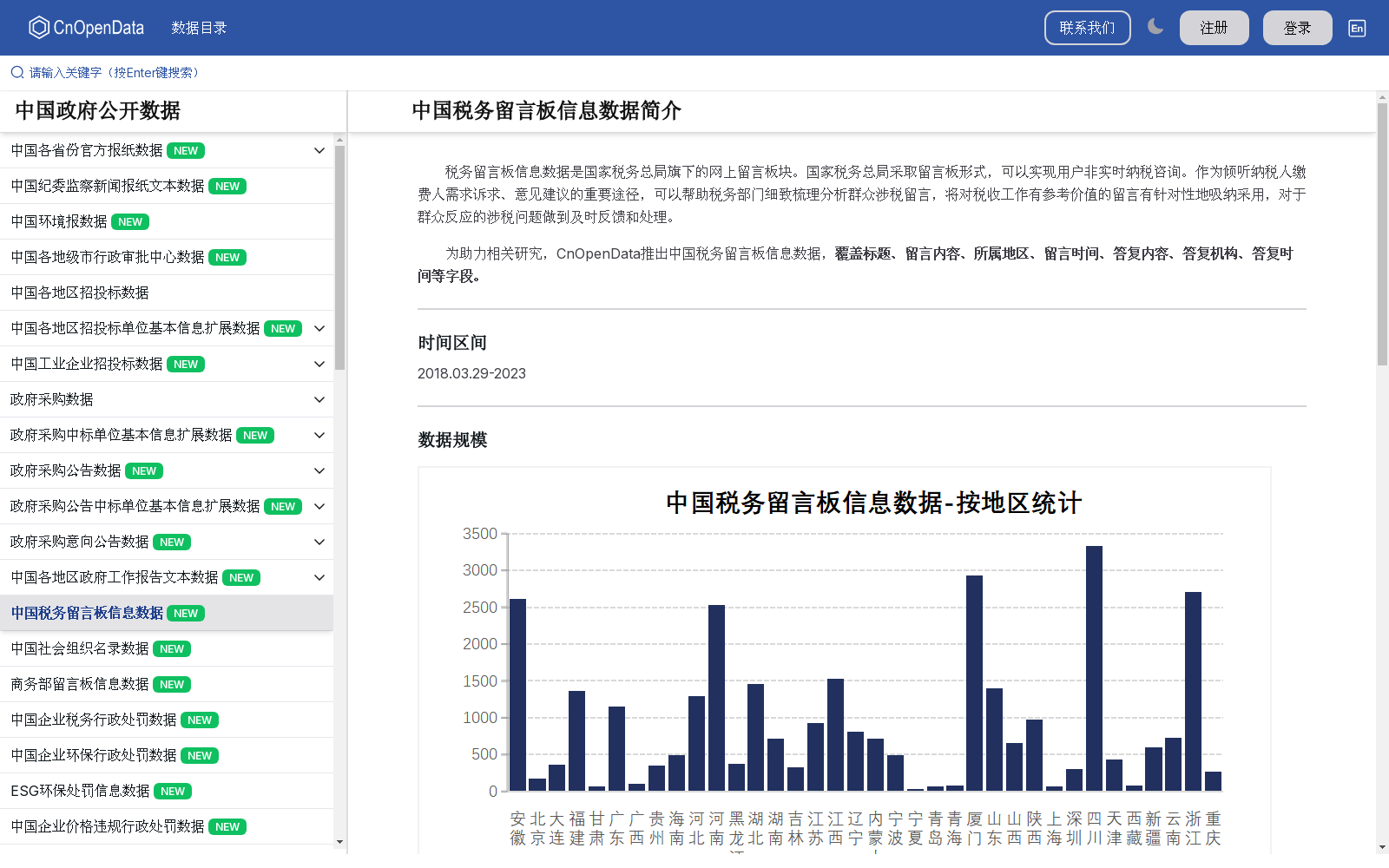Click the date range 2018.03.29-2023 text
The image size is (1389, 868).
[471, 374]
